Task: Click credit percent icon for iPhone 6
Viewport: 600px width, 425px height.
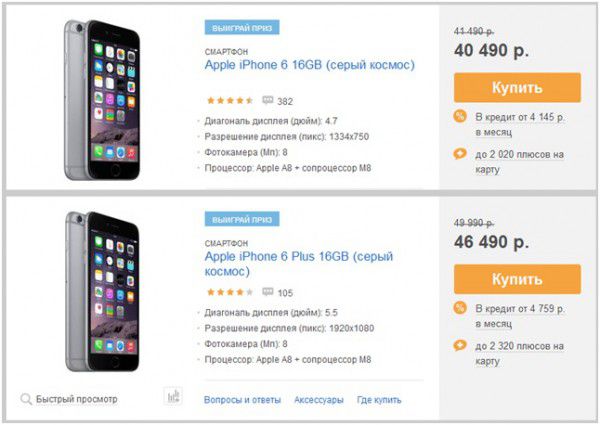Action: coord(460,116)
